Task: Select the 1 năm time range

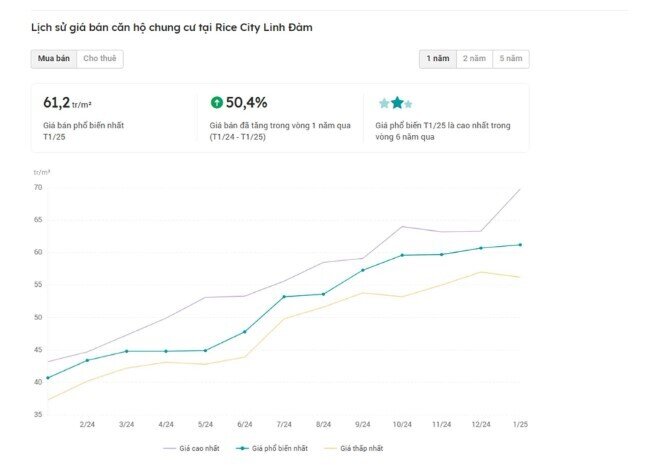Action: [x=438, y=59]
